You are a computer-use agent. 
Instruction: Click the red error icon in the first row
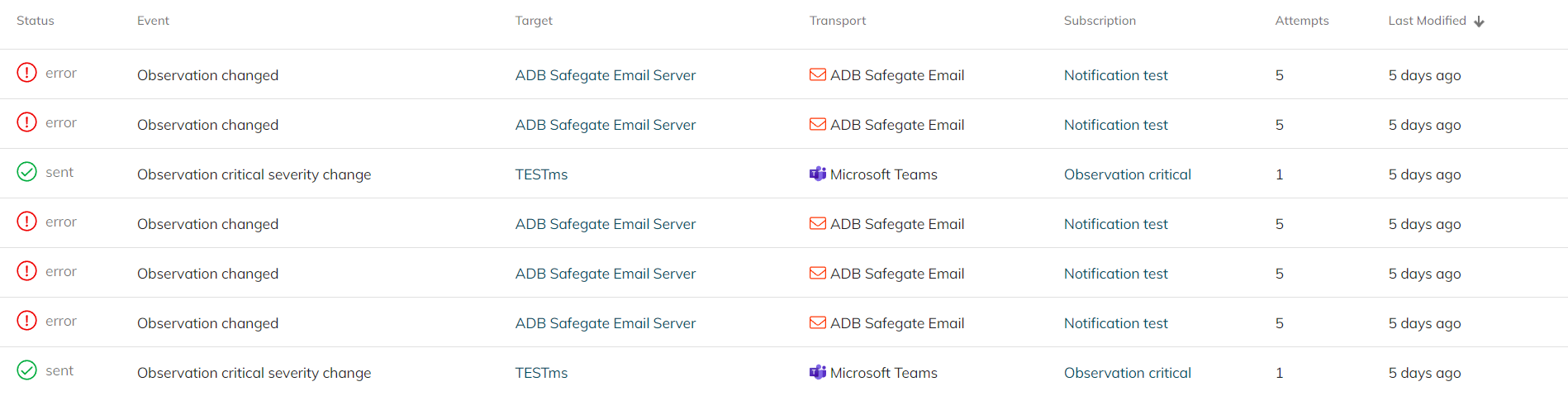point(27,73)
